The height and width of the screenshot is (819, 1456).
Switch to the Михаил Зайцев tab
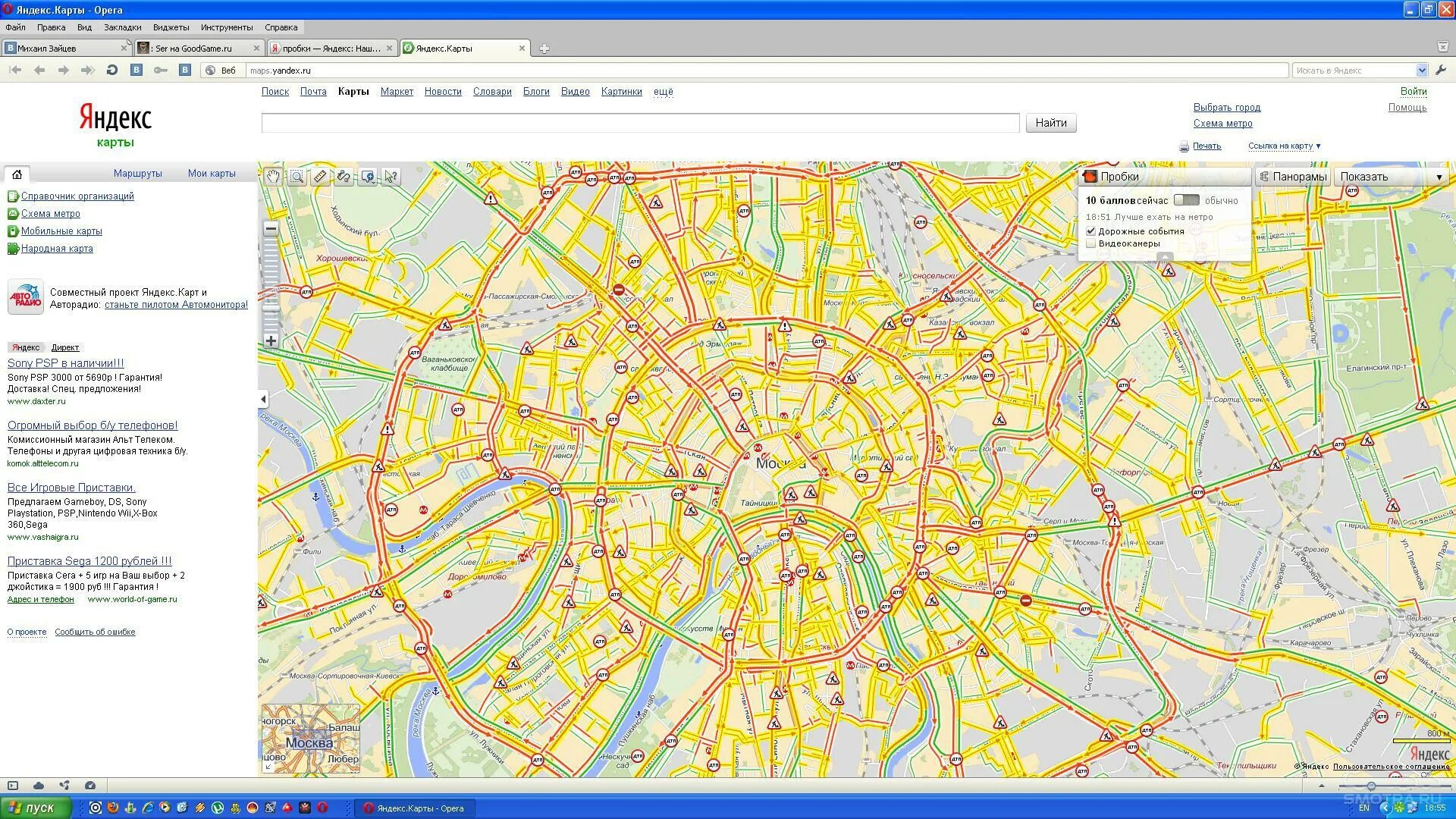tap(65, 48)
